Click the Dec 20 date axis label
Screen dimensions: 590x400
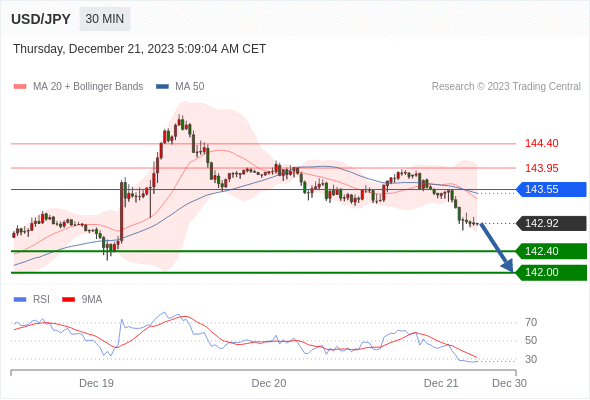(269, 383)
